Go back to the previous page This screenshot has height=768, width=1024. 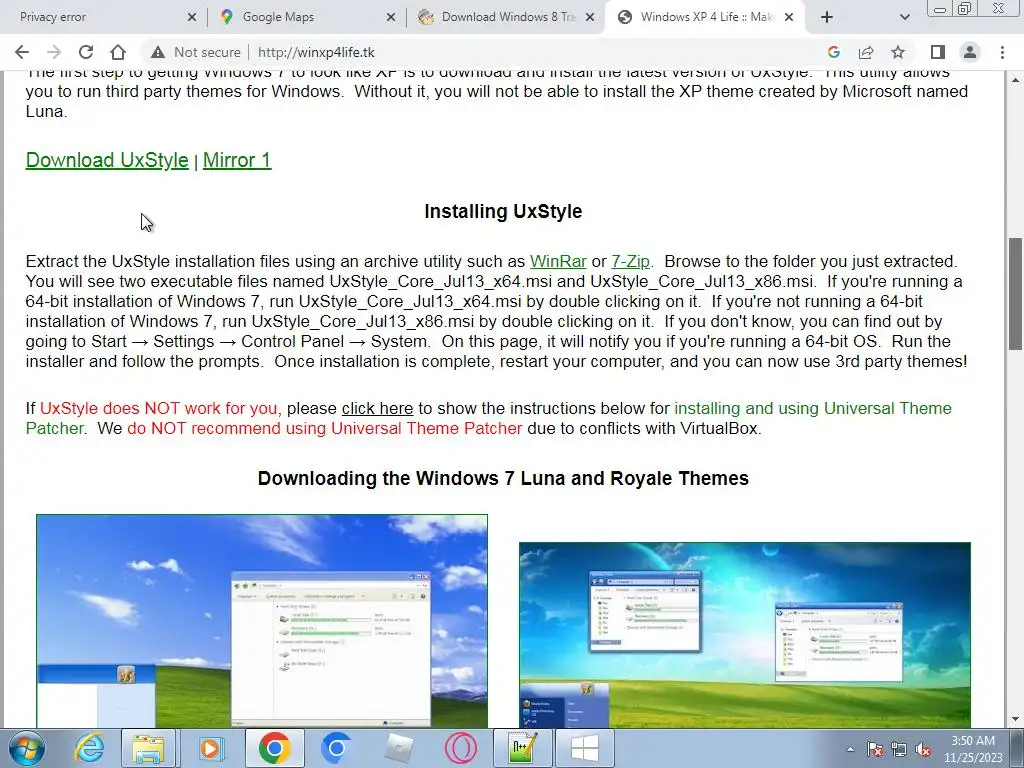point(22,52)
